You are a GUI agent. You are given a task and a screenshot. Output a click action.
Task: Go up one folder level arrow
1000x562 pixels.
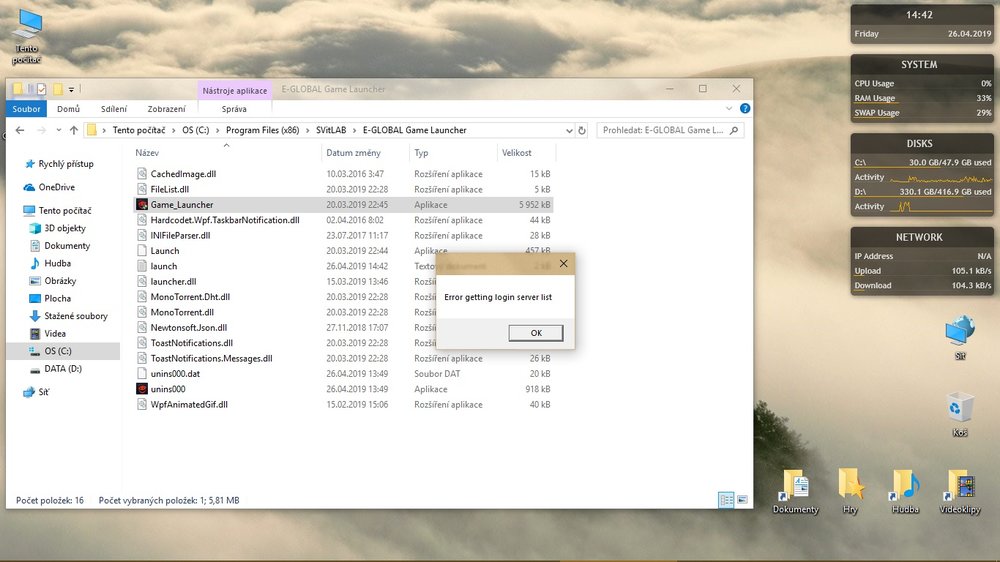point(74,130)
